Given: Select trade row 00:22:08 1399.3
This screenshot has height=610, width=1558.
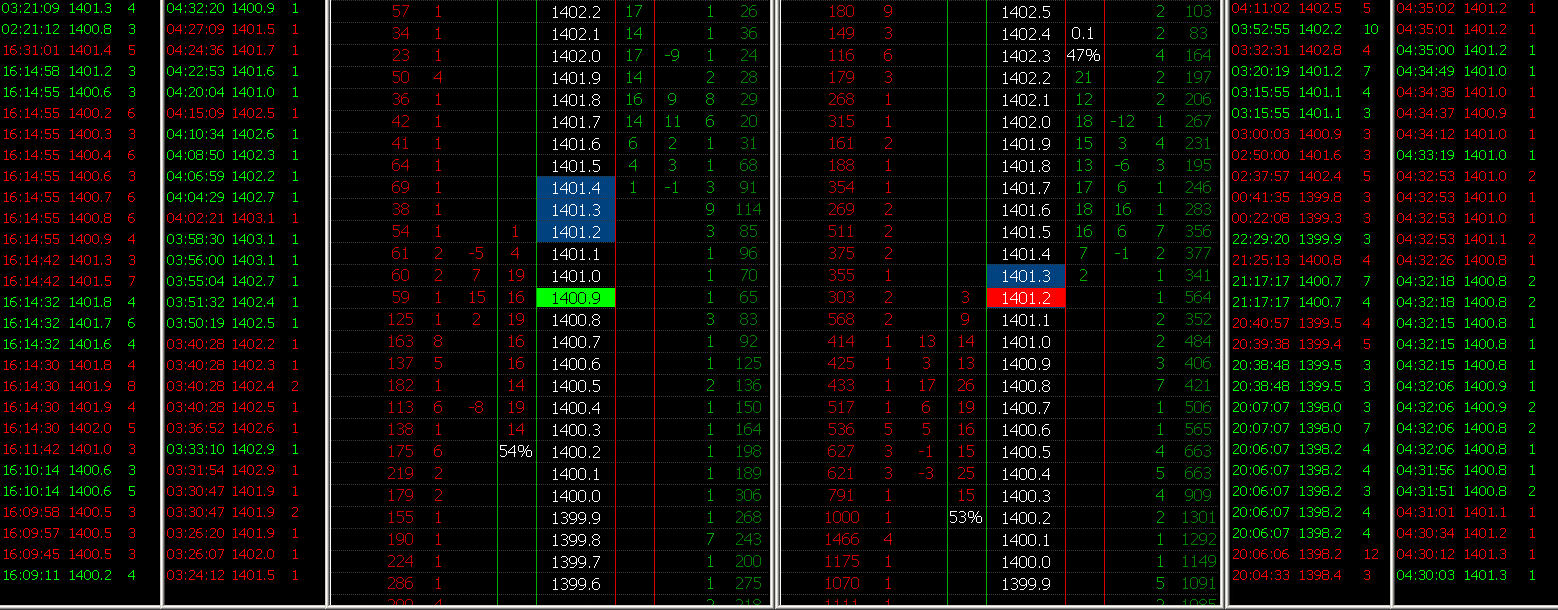Looking at the screenshot, I should click(1307, 218).
